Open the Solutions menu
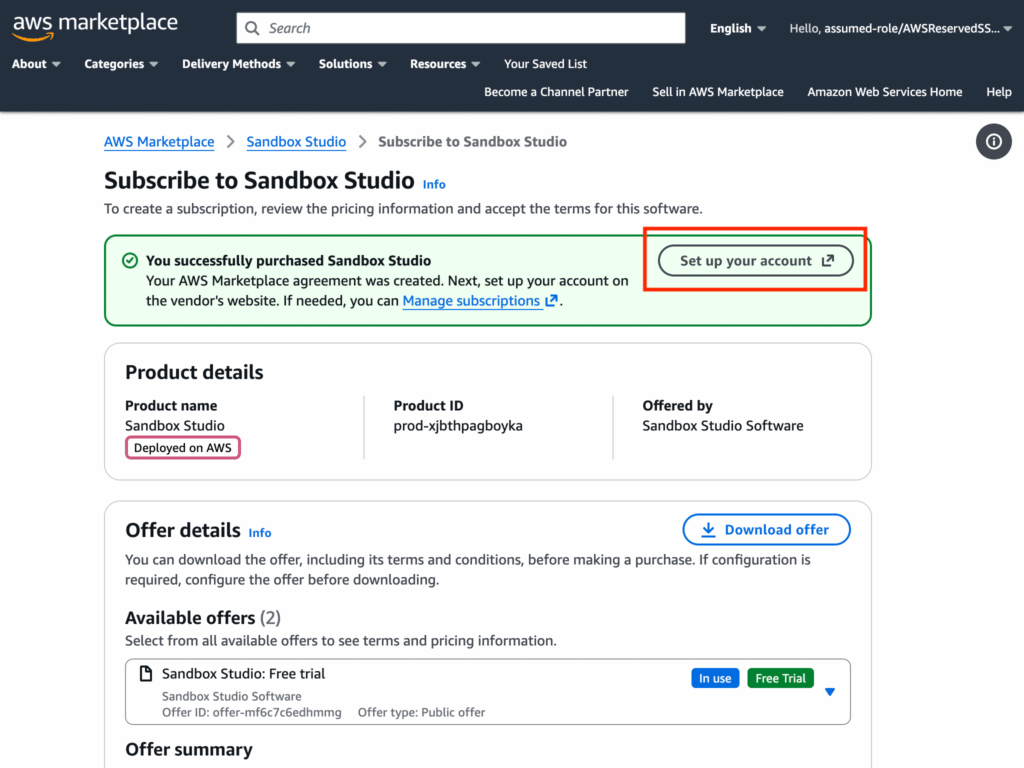This screenshot has height=768, width=1024. 352,64
